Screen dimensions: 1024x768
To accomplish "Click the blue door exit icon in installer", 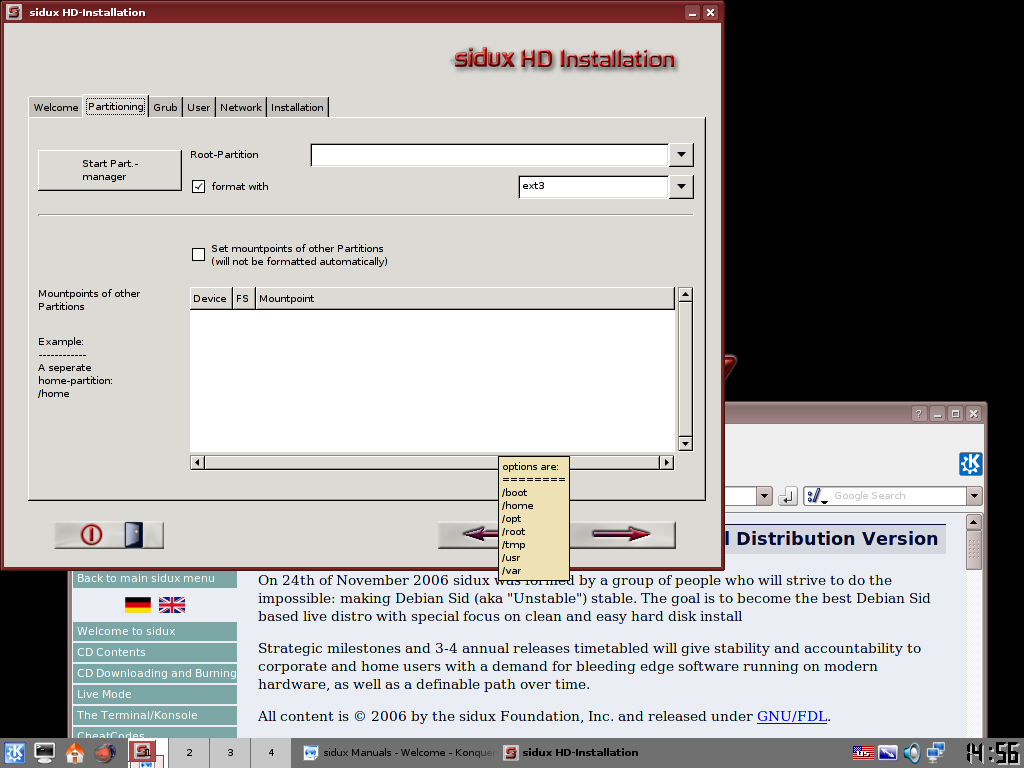I will 134,535.
